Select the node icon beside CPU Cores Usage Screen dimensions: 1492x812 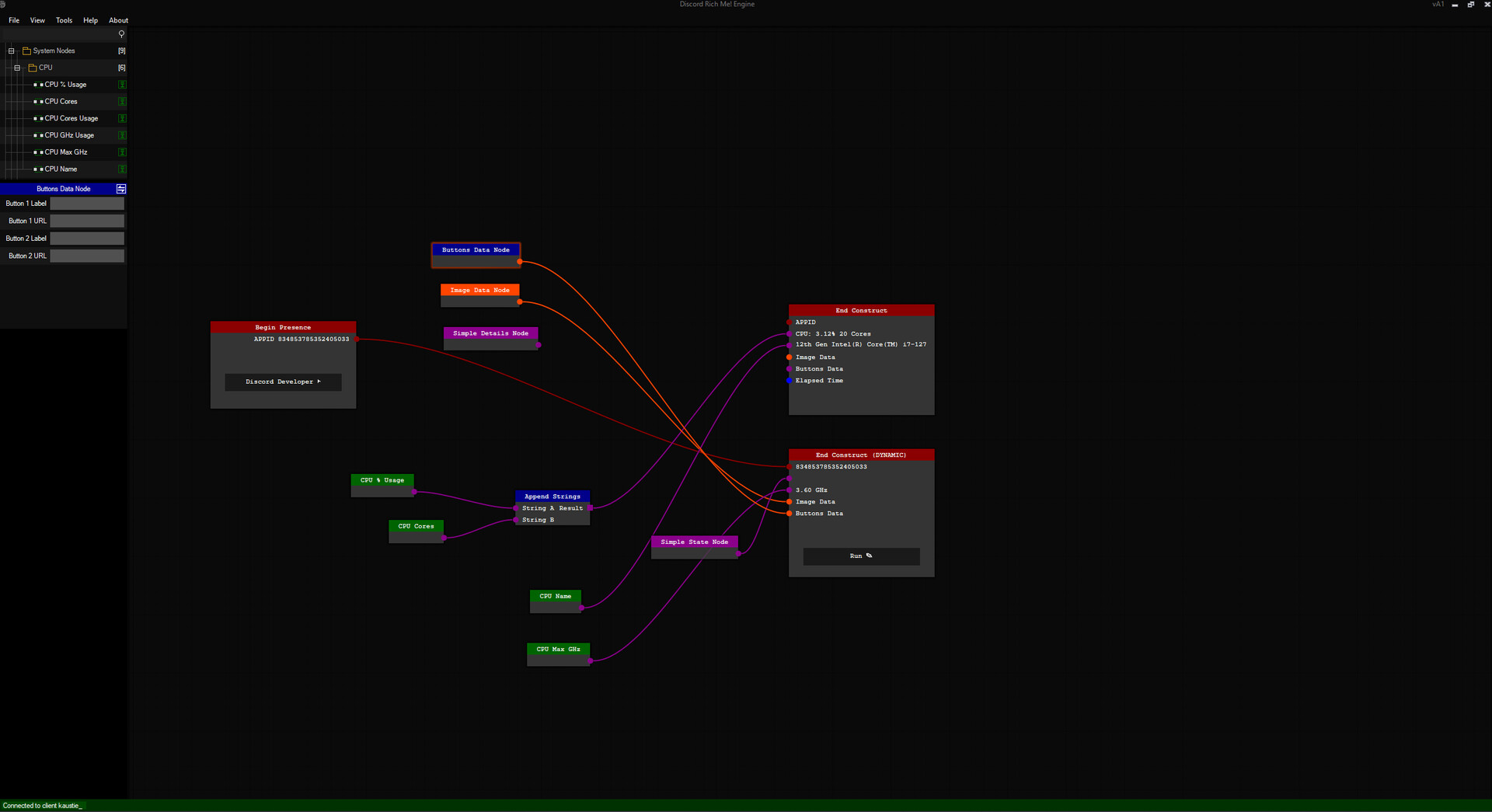coord(122,118)
